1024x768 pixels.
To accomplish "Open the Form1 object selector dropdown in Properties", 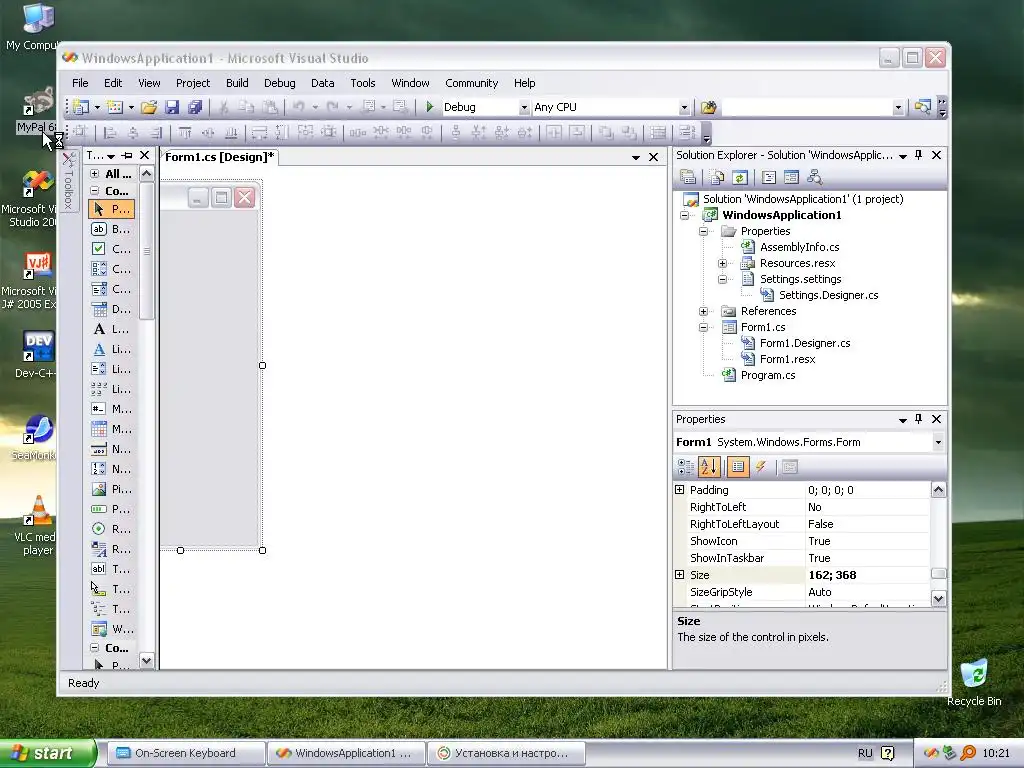I will click(x=938, y=442).
